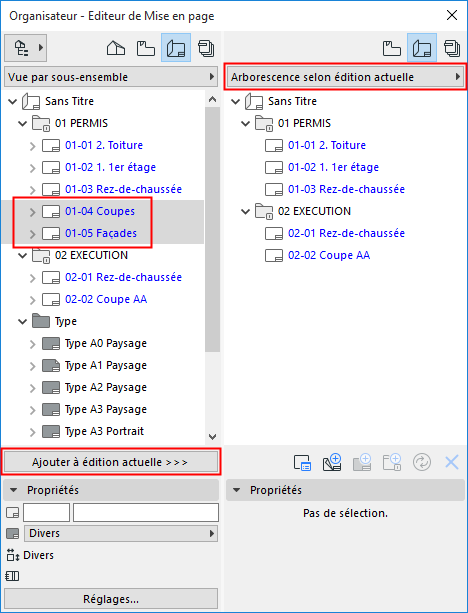The width and height of the screenshot is (468, 613).
Task: Select left 01-02 1. 1er étage layout
Action: (x=110, y=167)
